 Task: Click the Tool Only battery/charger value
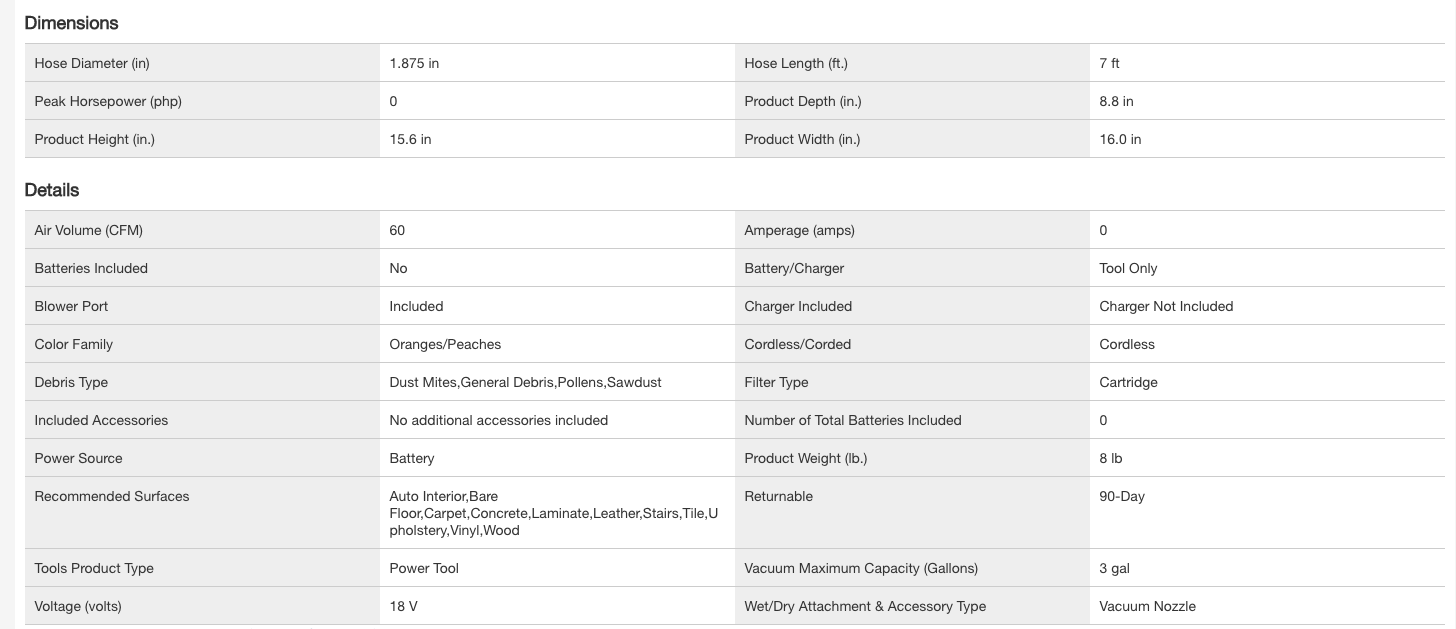1128,268
